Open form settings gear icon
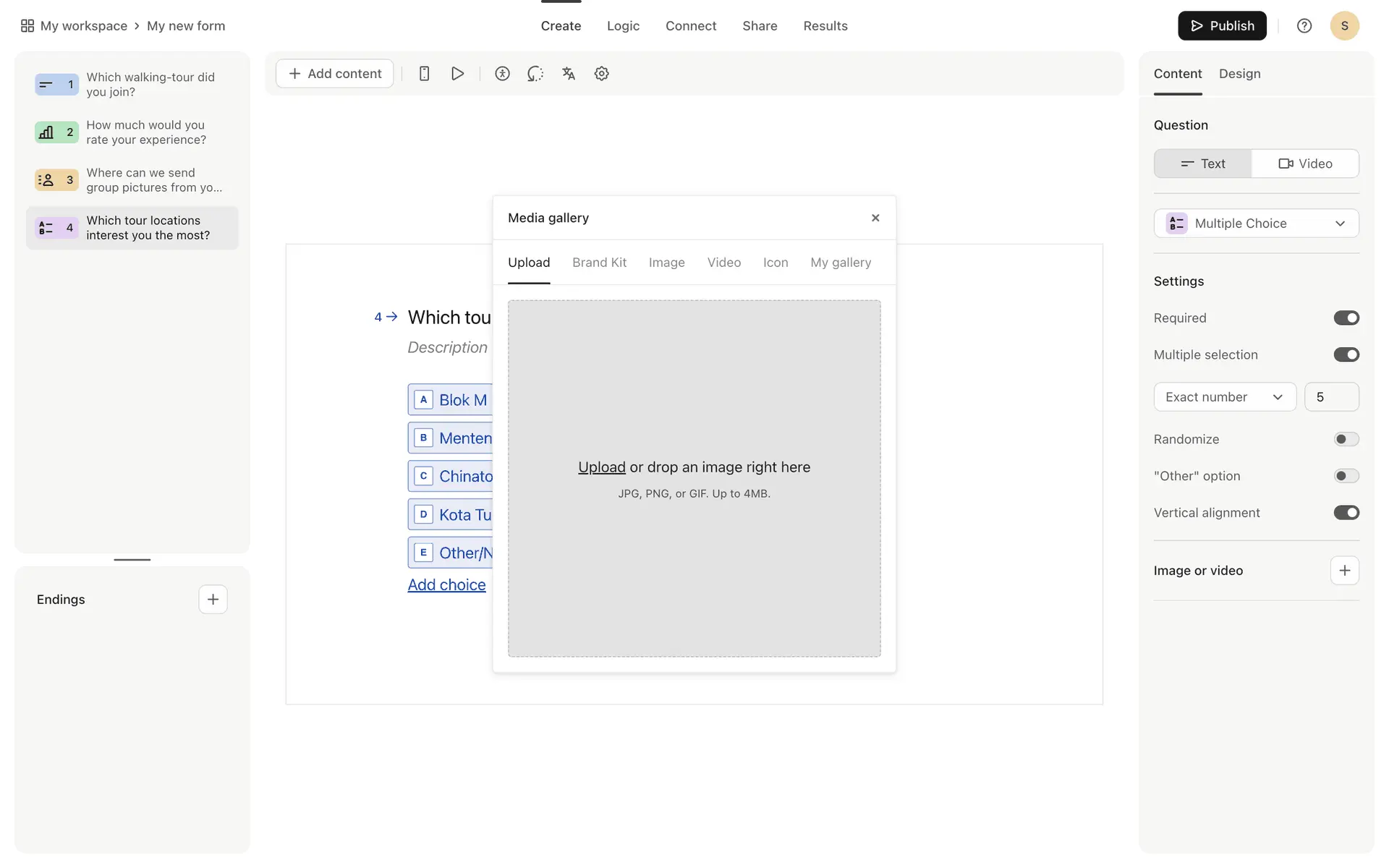This screenshot has width=1389, height=868. pos(601,74)
